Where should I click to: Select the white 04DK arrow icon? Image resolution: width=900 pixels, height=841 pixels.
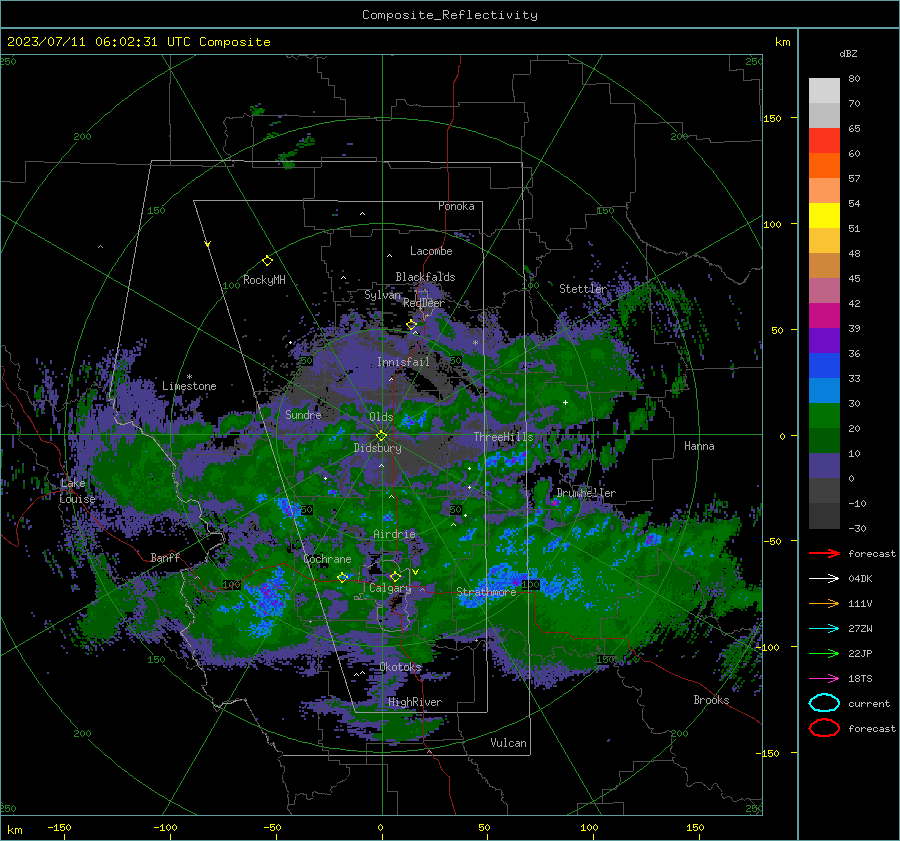(824, 579)
